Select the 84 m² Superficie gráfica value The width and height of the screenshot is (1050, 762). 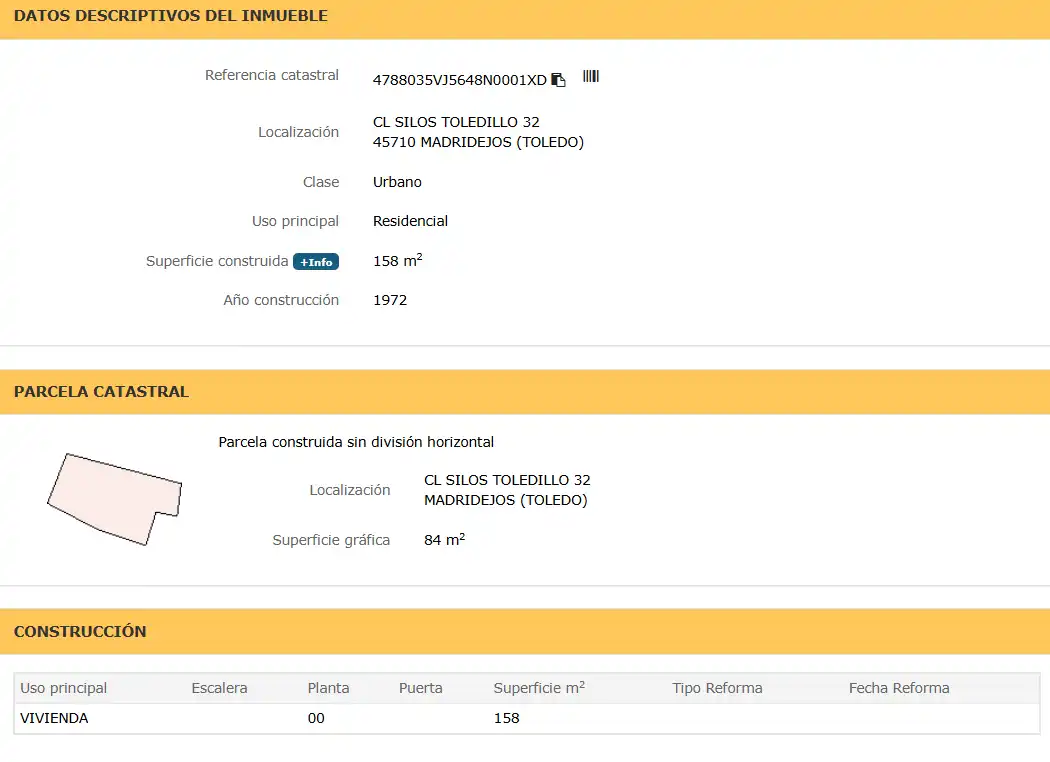click(445, 539)
